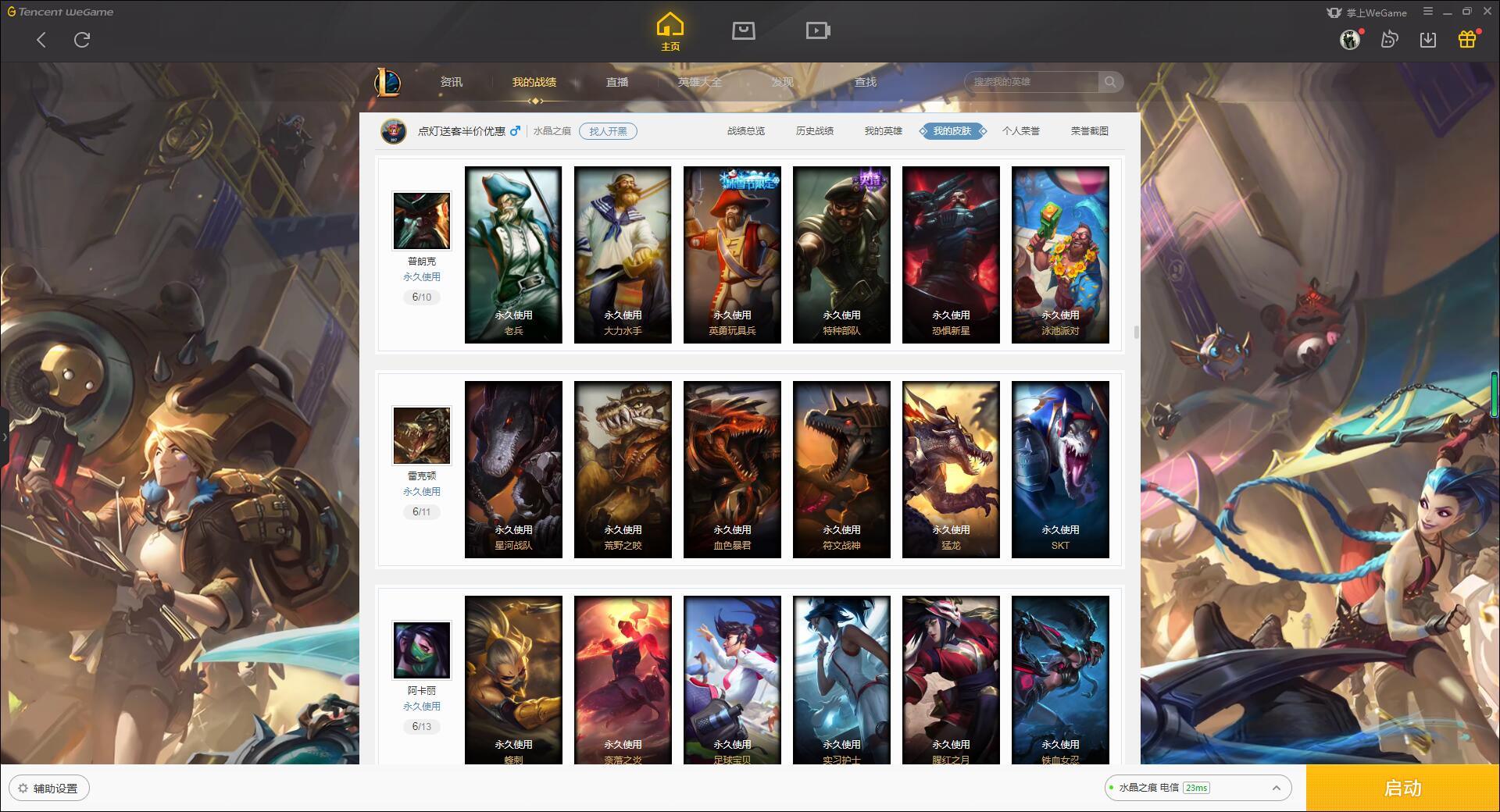
Task: Open the 实习护士 skin card
Action: pos(841,679)
